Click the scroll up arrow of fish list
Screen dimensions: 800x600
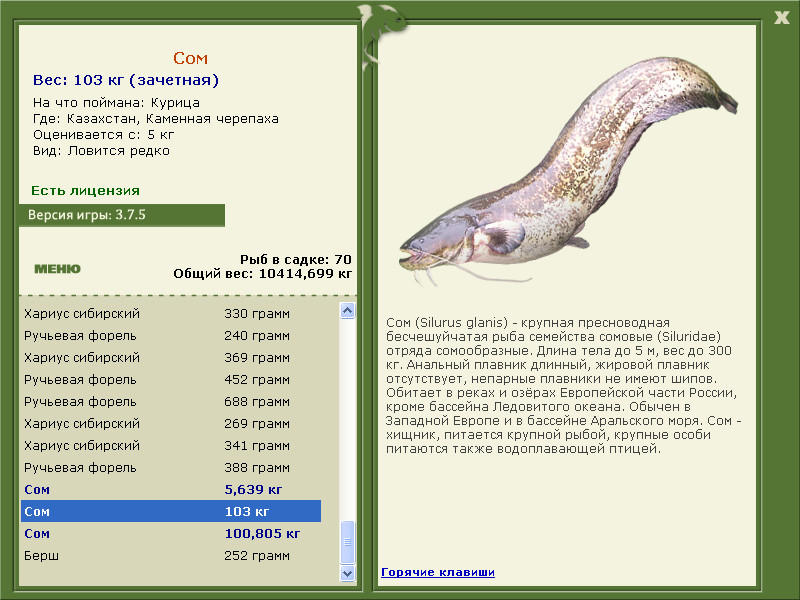[347, 310]
